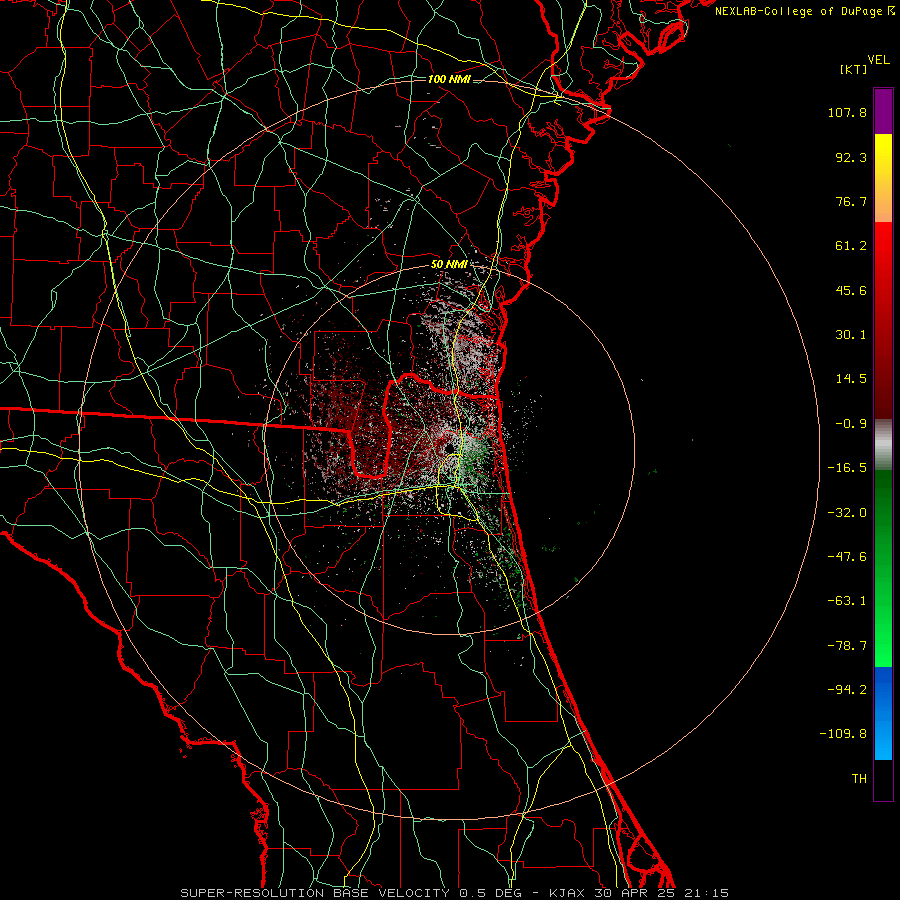This screenshot has height=900, width=900.
Task: Pick the purple segment of velocity colorbar
Action: click(x=883, y=111)
